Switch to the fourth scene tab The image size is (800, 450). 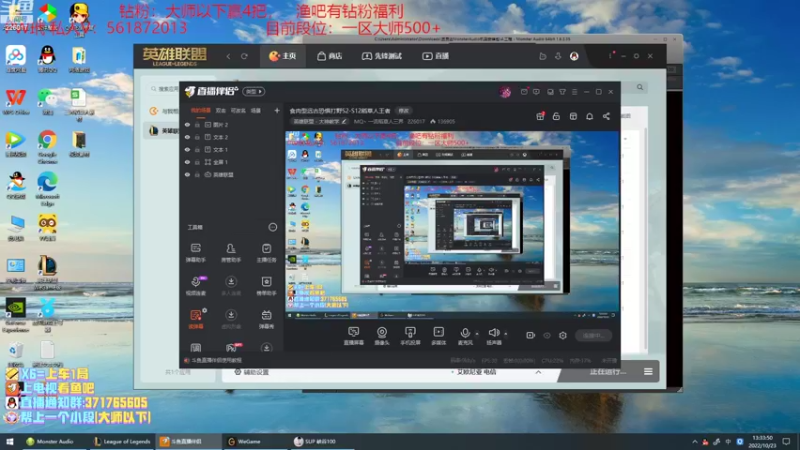[x=256, y=110]
